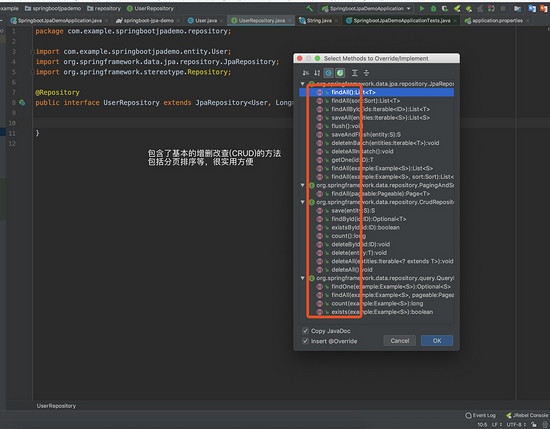550x429 pixels.
Task: Click the Collapse All icon in the dialog toolbar
Action: [x=366, y=73]
